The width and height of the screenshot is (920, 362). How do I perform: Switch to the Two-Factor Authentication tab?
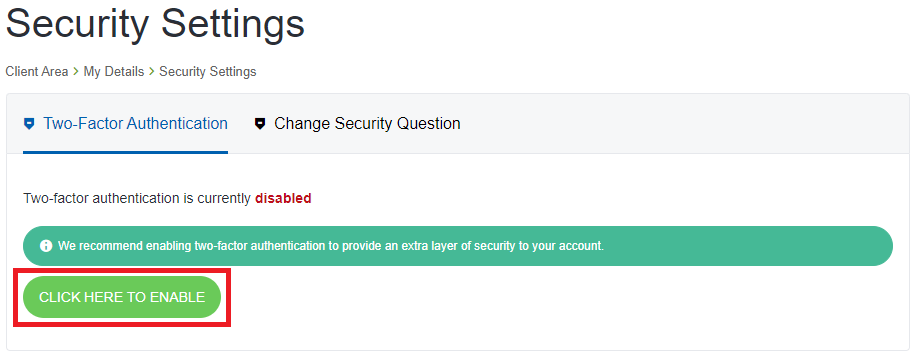pyautogui.click(x=126, y=124)
